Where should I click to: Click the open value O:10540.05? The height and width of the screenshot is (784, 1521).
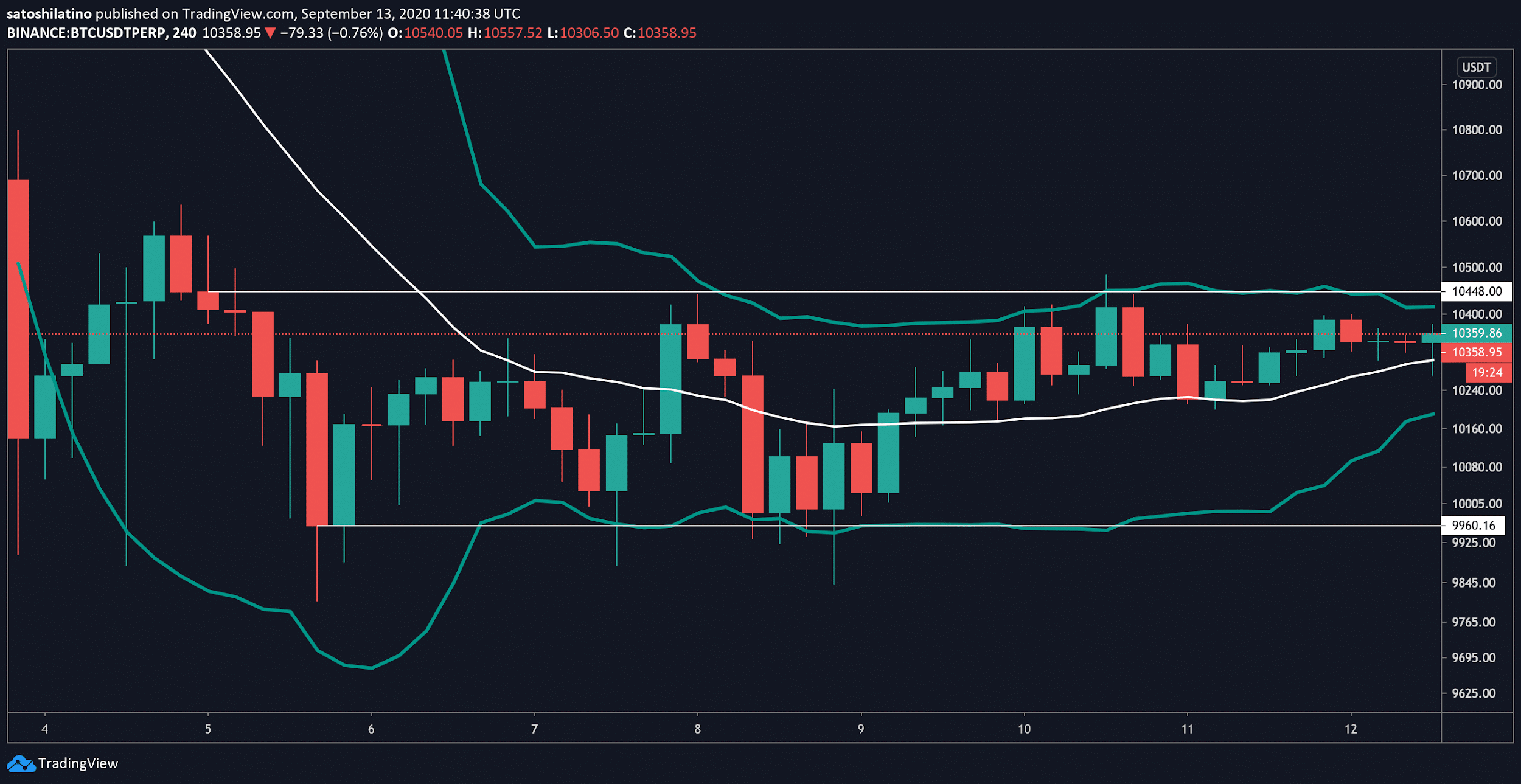click(x=425, y=33)
